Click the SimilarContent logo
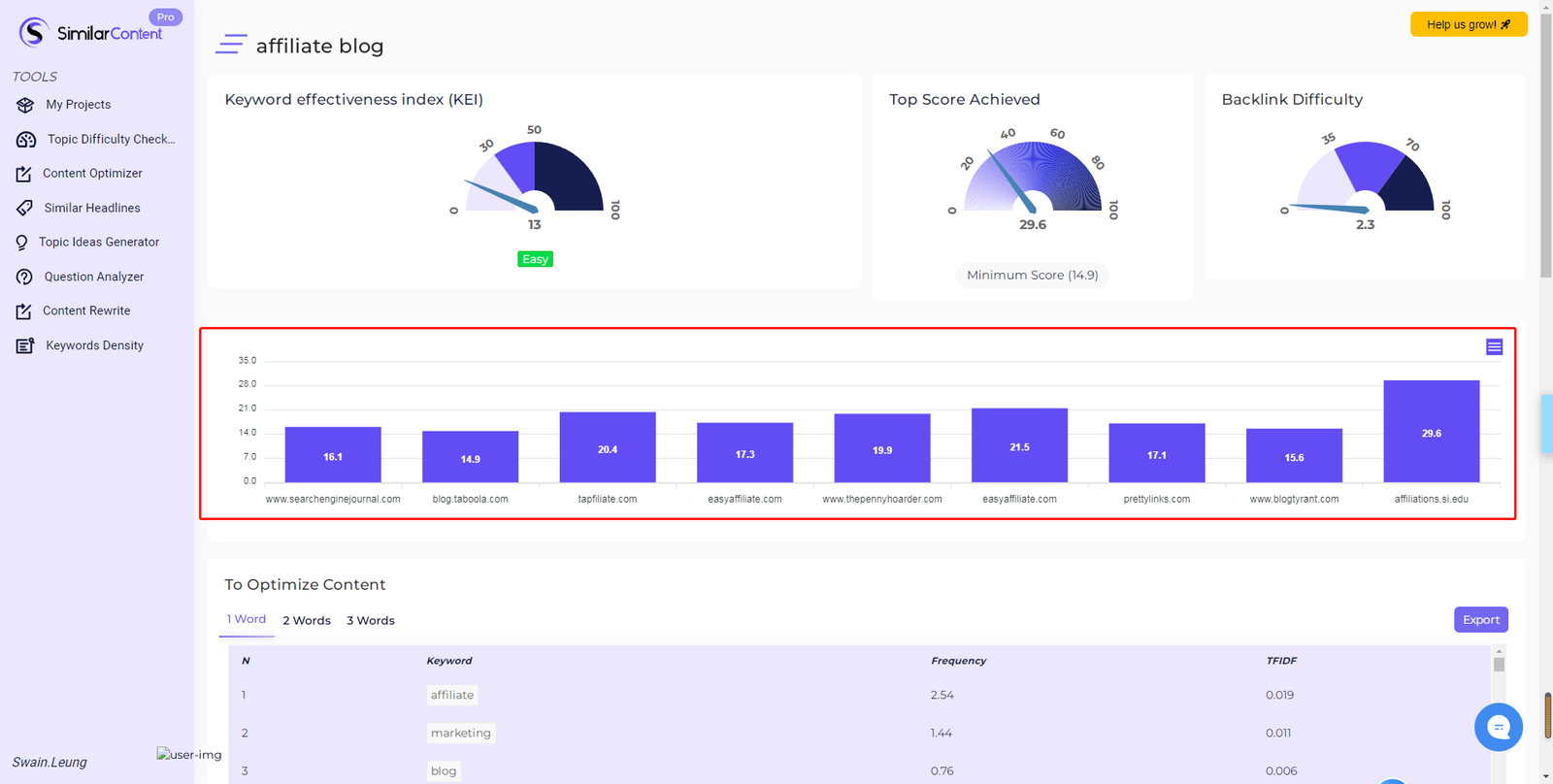Viewport: 1553px width, 784px height. (x=91, y=33)
